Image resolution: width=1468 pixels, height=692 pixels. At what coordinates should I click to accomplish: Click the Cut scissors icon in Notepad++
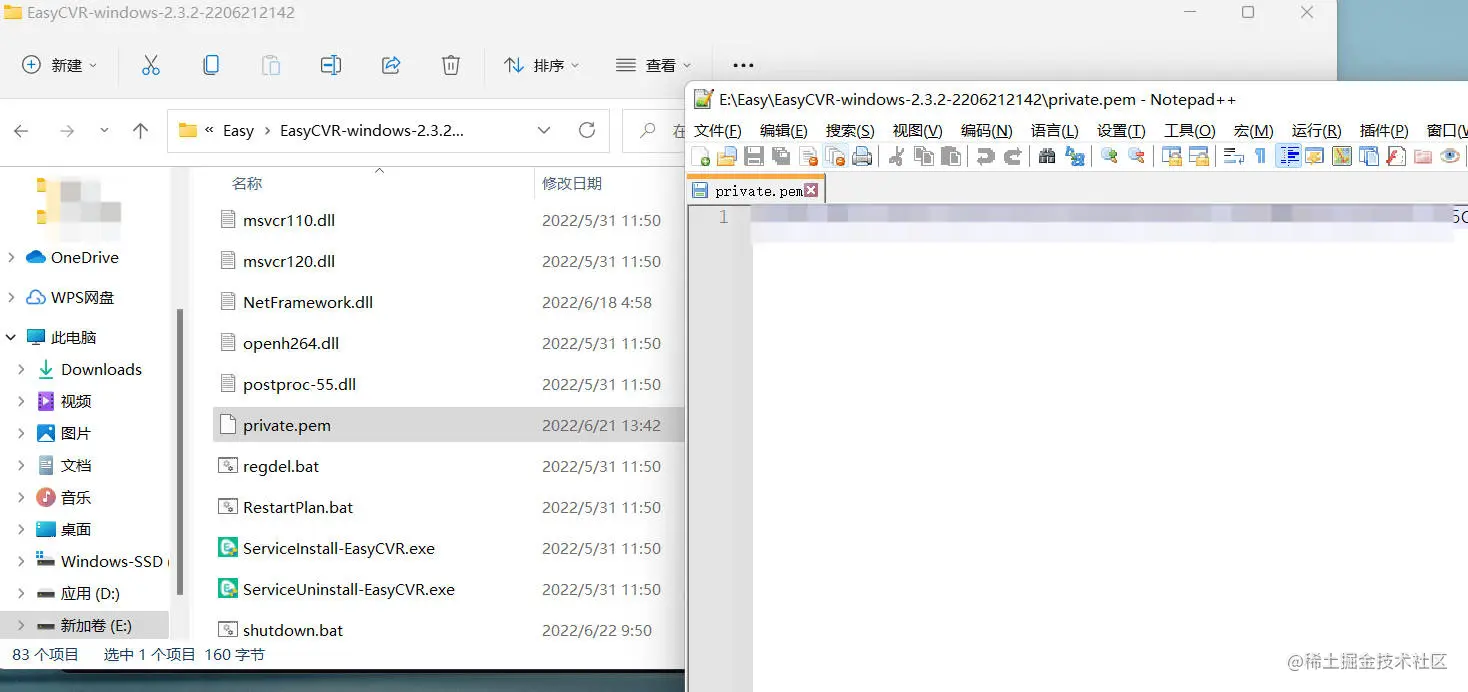896,156
